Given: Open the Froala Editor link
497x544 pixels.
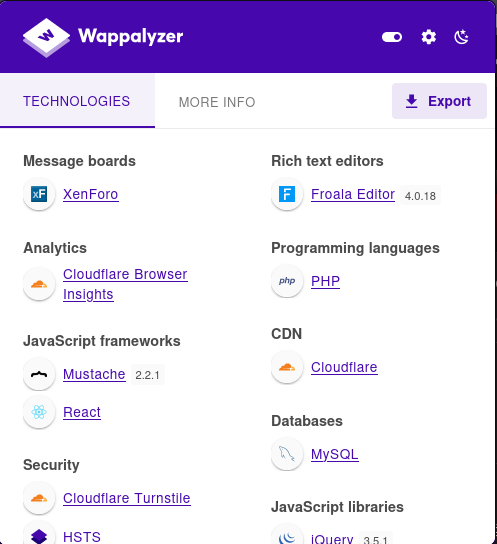Looking at the screenshot, I should (x=353, y=194).
